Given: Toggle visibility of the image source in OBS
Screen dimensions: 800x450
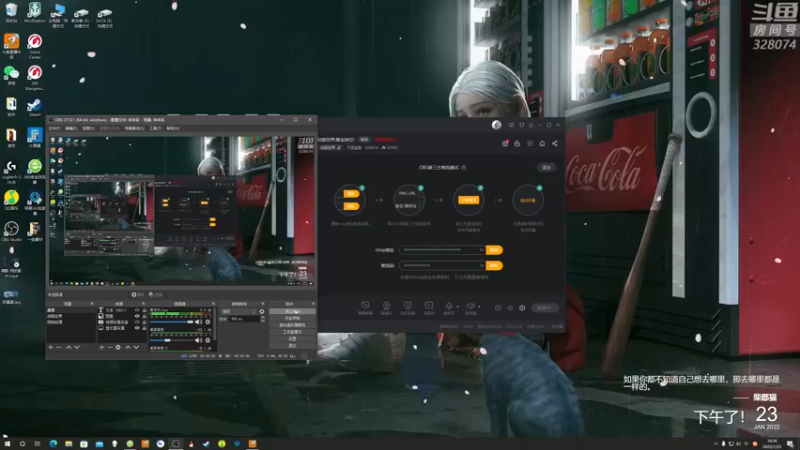Looking at the screenshot, I should 137,316.
